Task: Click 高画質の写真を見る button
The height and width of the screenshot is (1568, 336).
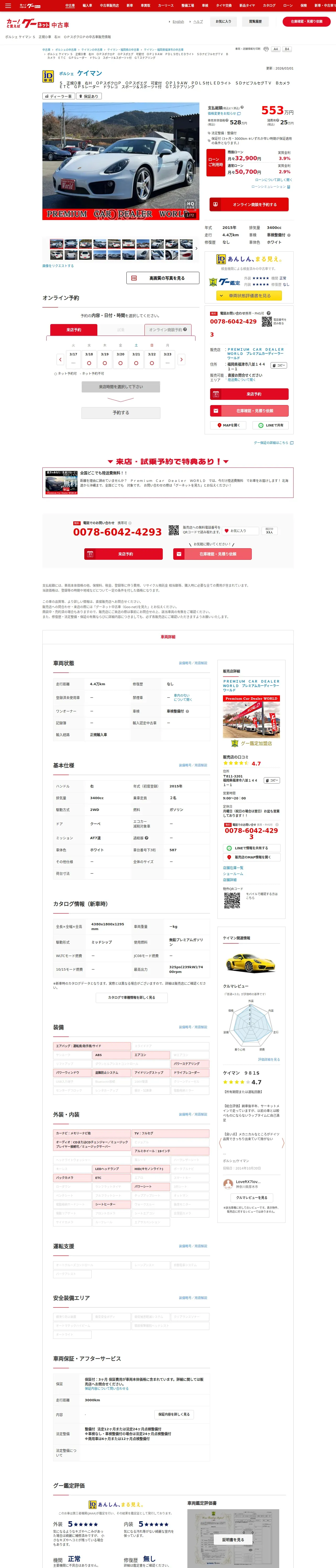Action: (163, 278)
